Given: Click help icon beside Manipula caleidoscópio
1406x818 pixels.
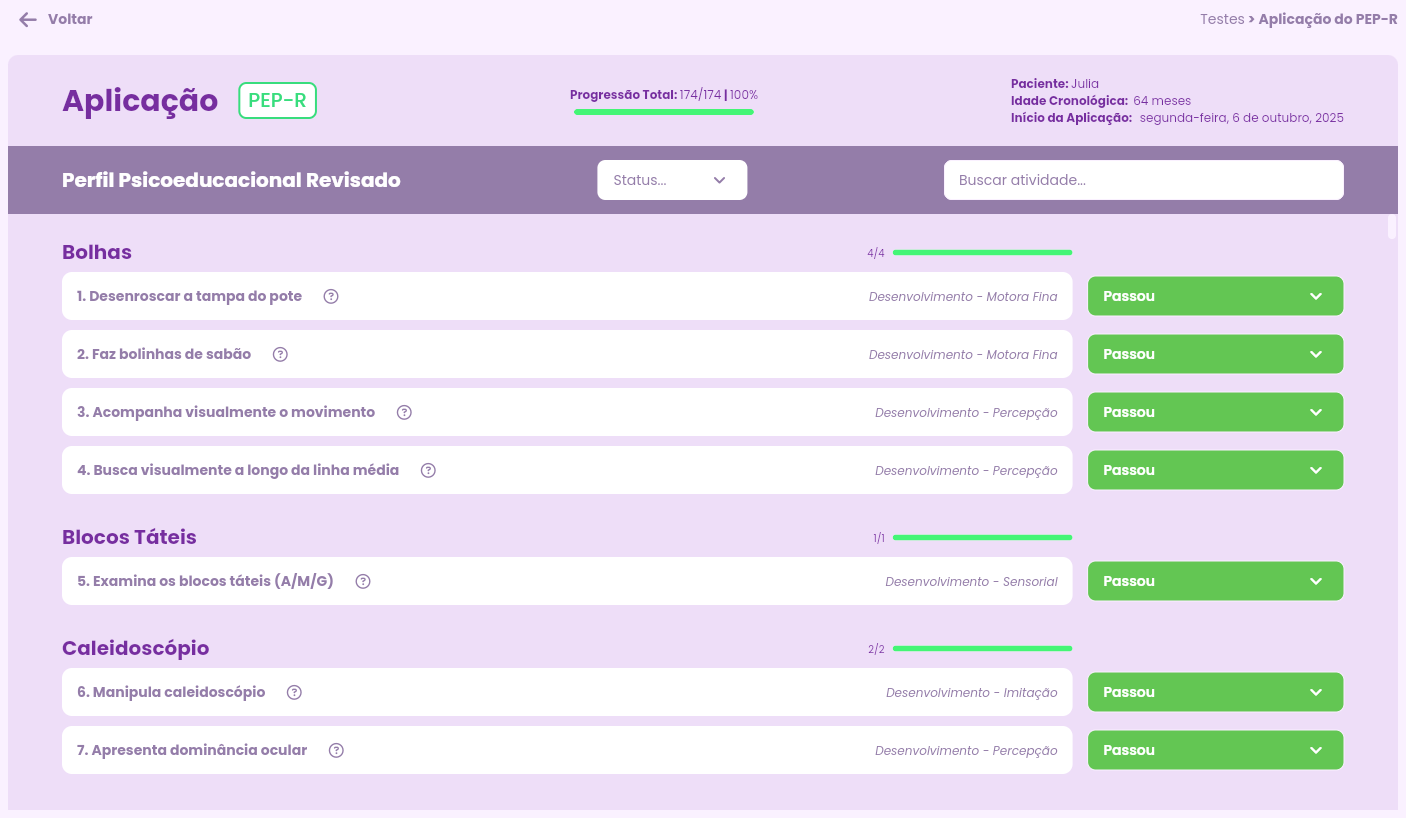Looking at the screenshot, I should coord(294,692).
